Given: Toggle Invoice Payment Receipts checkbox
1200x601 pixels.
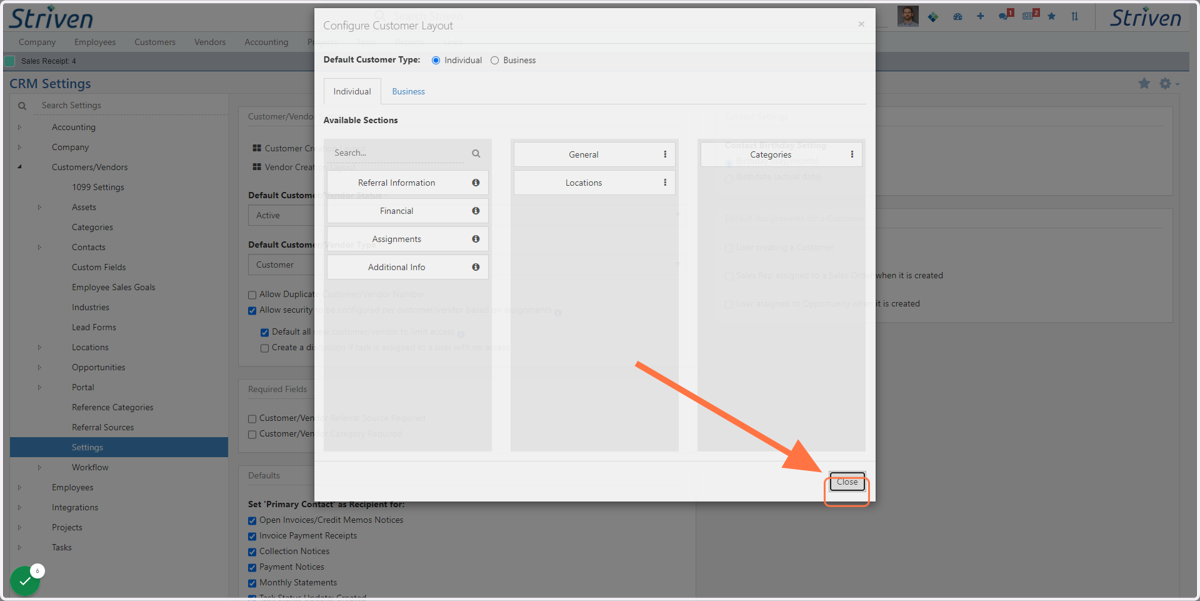Looking at the screenshot, I should (252, 536).
